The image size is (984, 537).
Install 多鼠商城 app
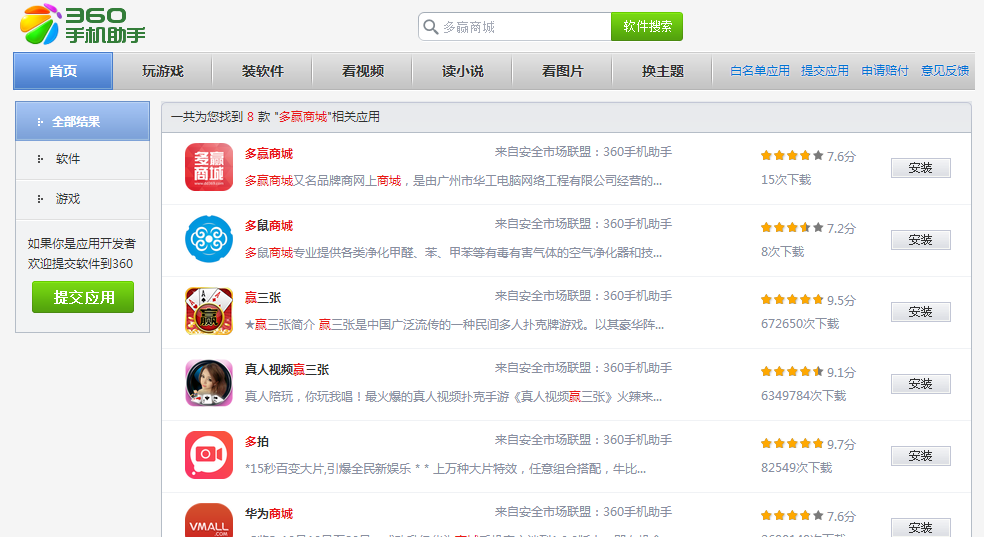pos(921,240)
